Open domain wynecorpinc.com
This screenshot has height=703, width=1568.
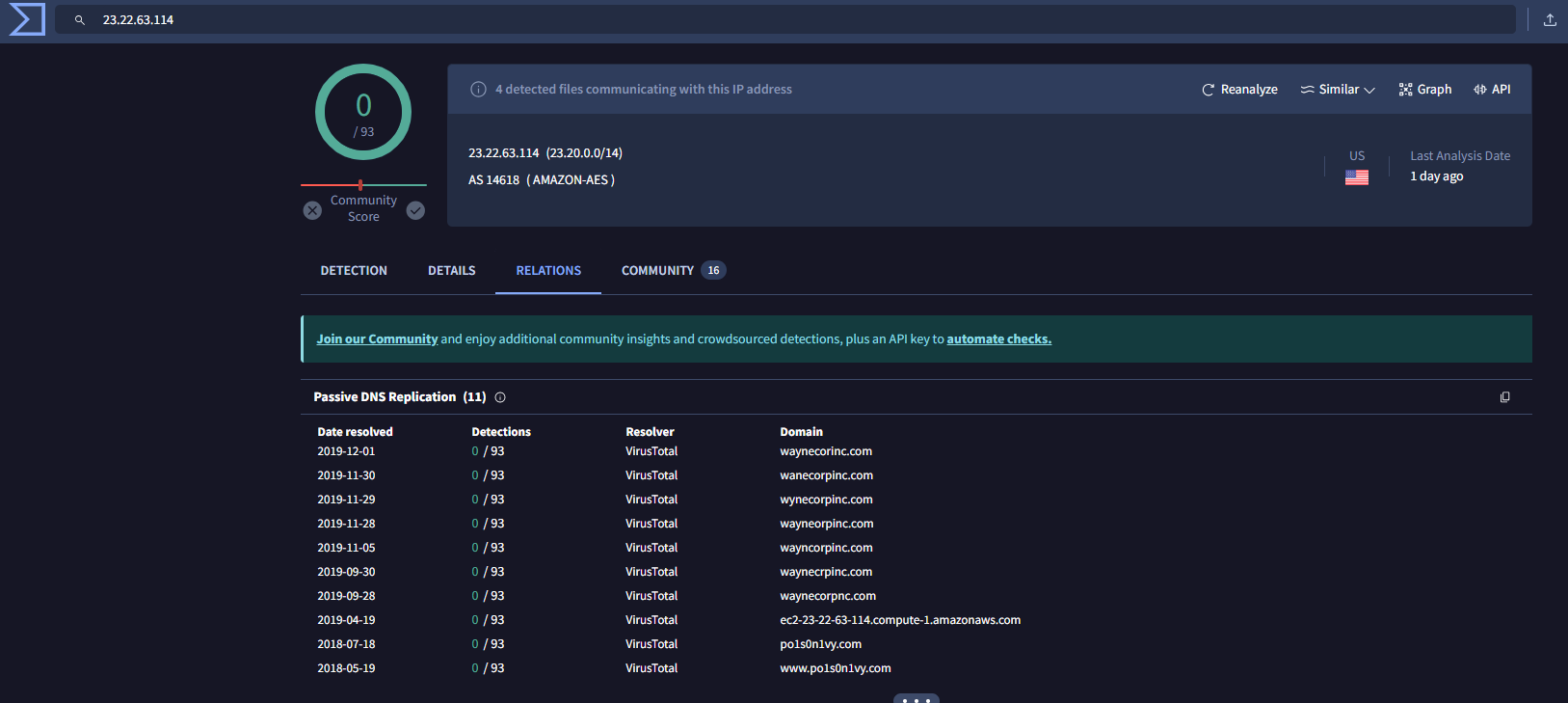pyautogui.click(x=826, y=500)
